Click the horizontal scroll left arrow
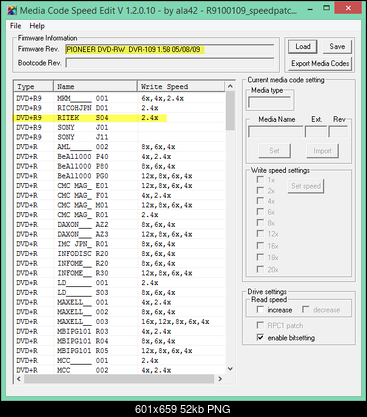This screenshot has height=417, width=367. tap(19, 379)
